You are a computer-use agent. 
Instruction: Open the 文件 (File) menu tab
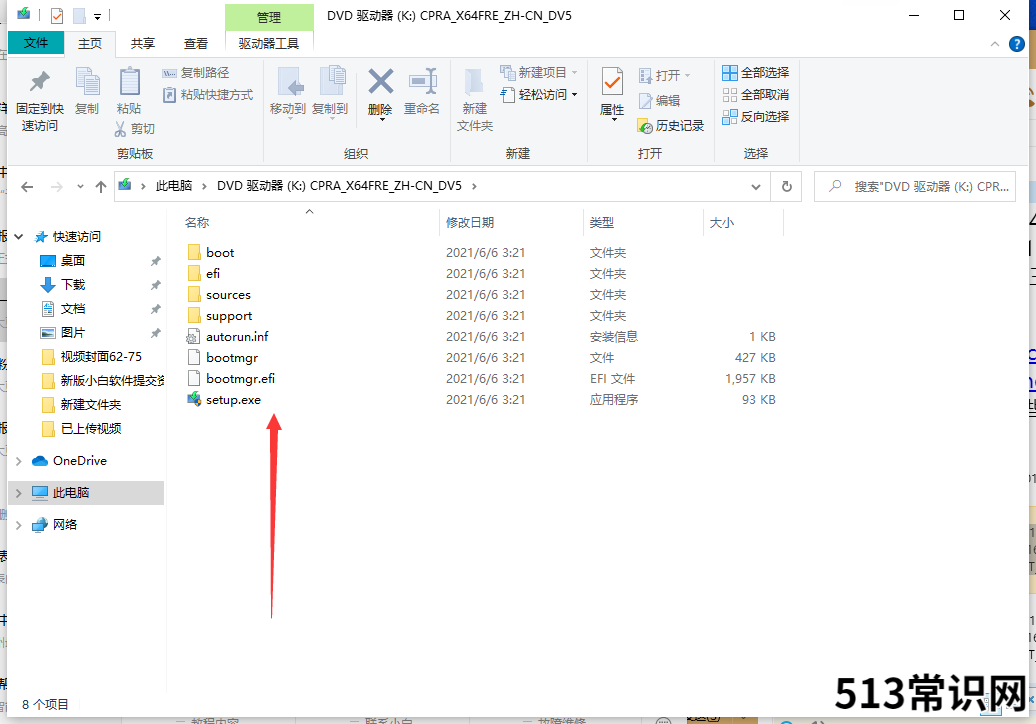click(36, 43)
